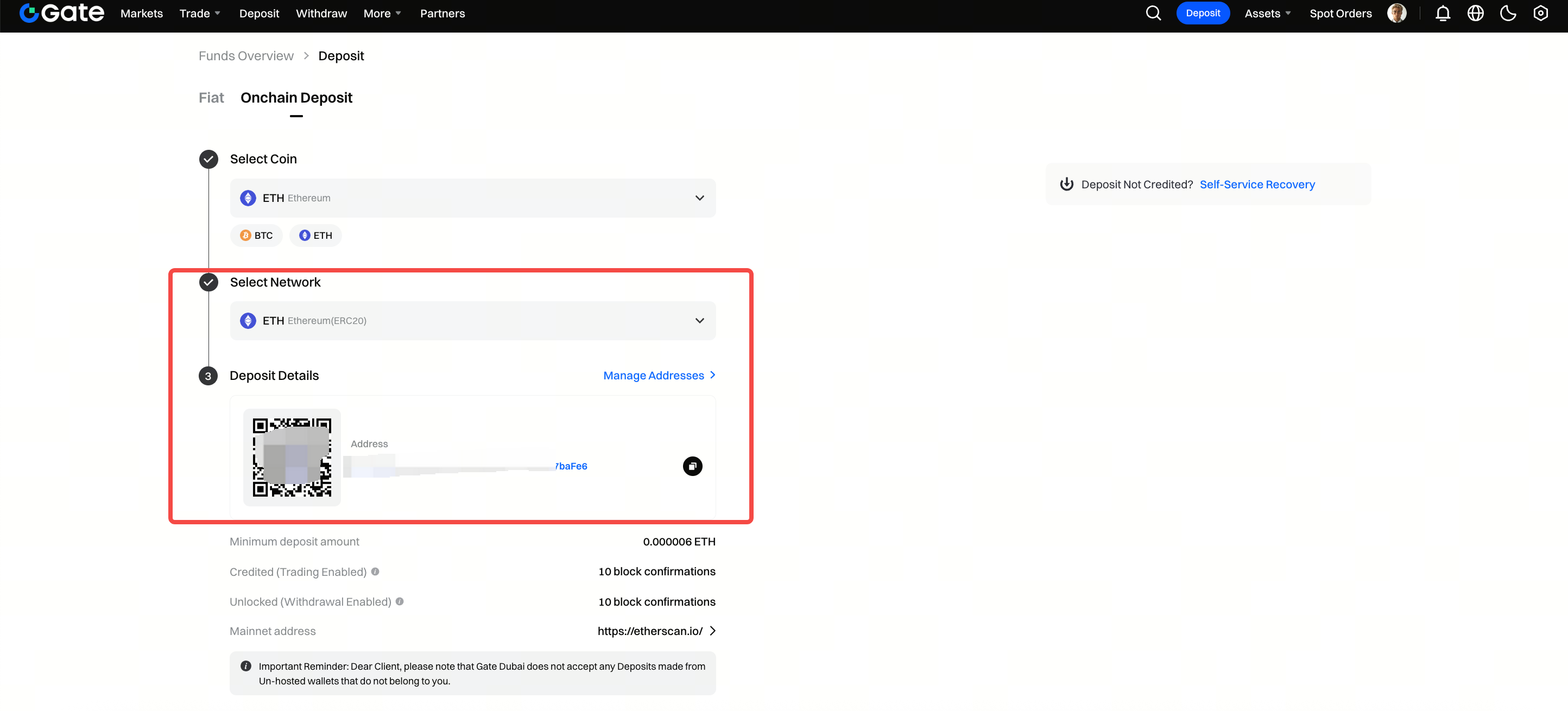Open the Assets dropdown menu
The image size is (1568, 711).
[1267, 14]
